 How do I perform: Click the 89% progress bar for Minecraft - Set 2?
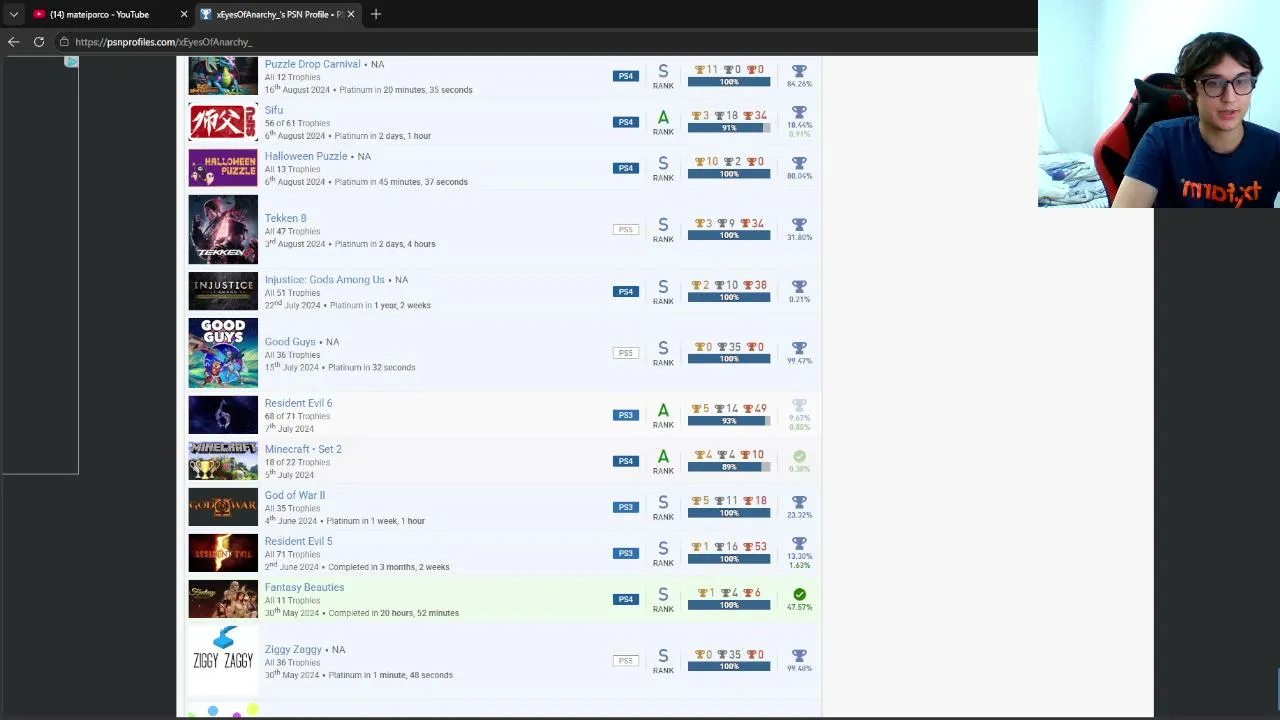[x=729, y=467]
